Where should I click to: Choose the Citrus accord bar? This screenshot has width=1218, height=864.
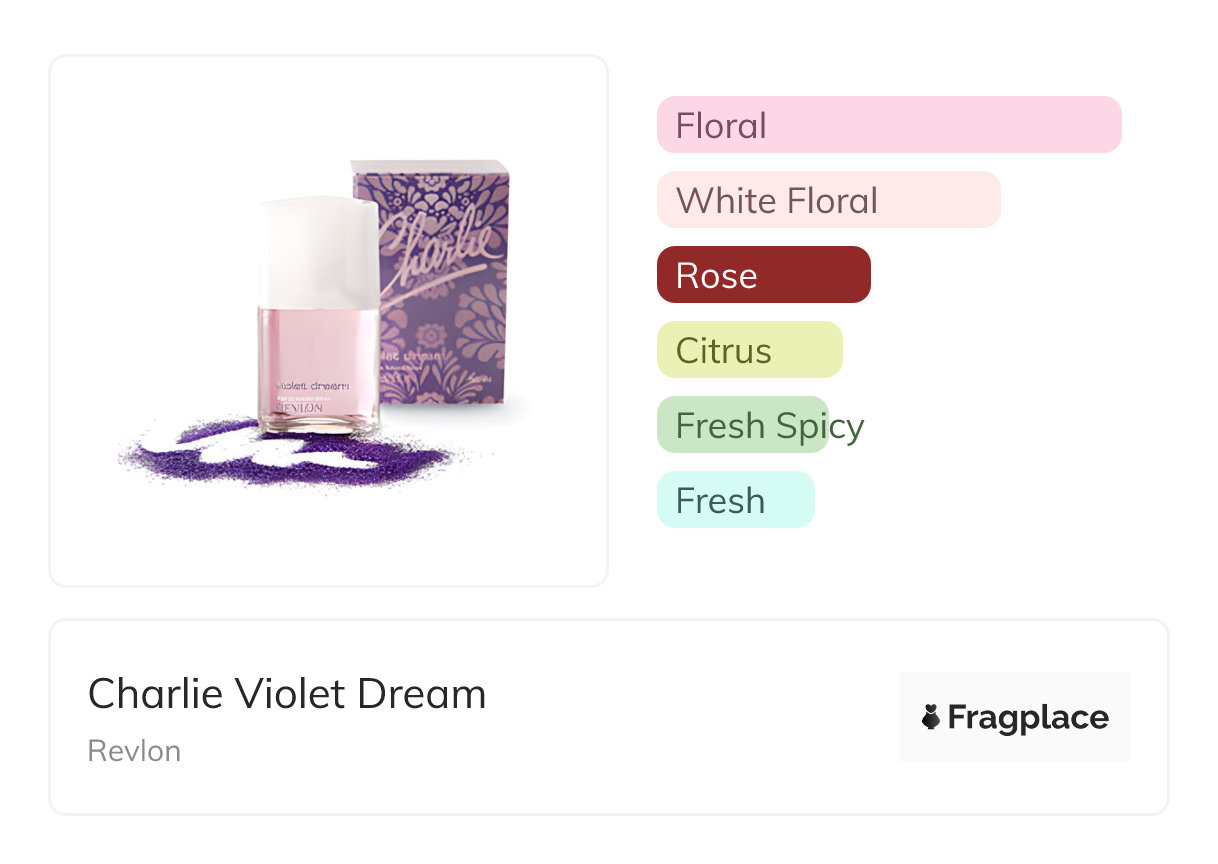[x=749, y=350]
